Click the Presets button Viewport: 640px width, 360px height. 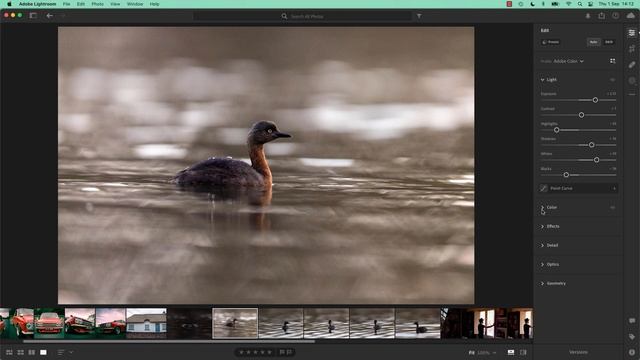pos(551,42)
